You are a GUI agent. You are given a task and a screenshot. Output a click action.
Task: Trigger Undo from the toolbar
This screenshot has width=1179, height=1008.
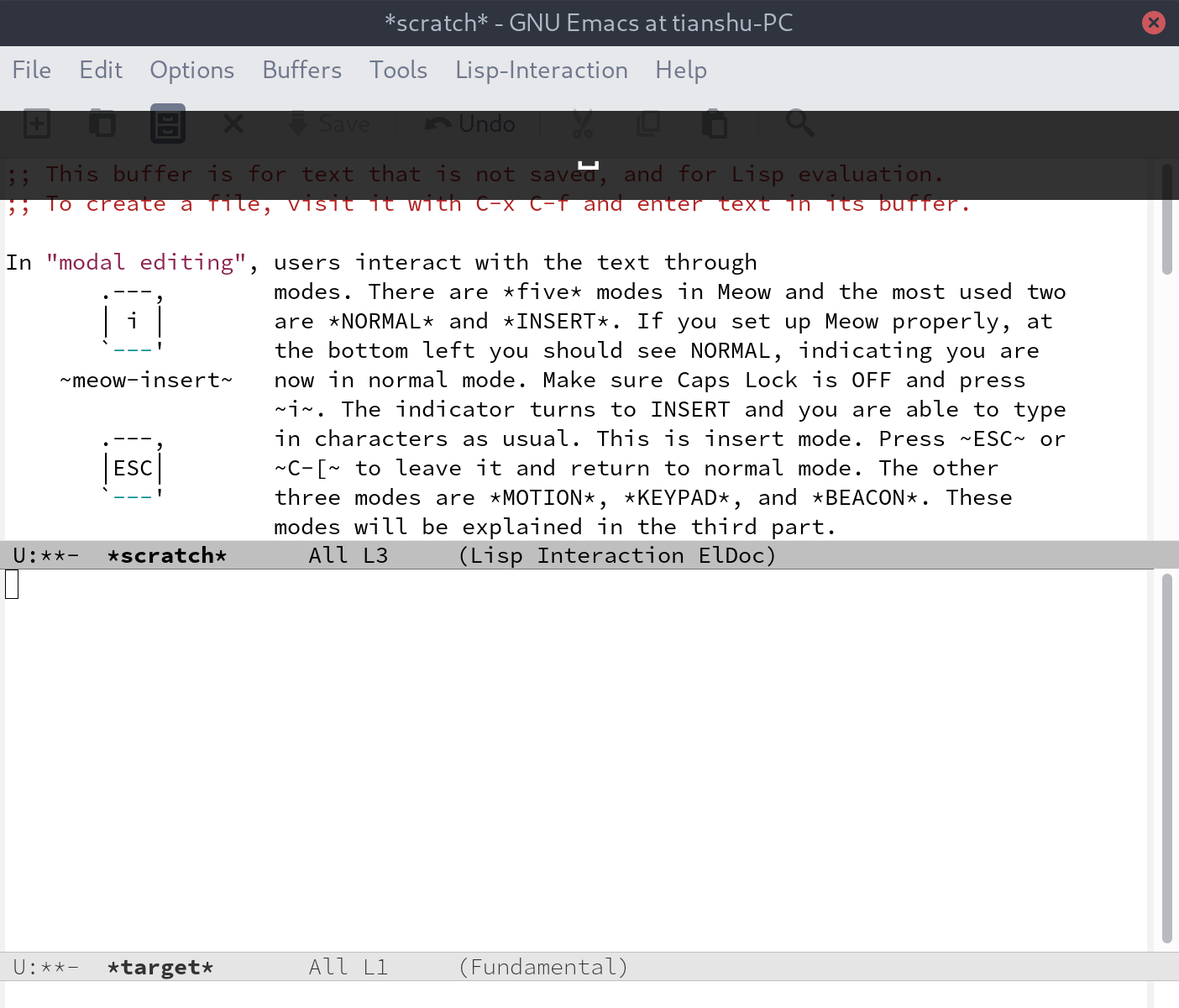[469, 123]
